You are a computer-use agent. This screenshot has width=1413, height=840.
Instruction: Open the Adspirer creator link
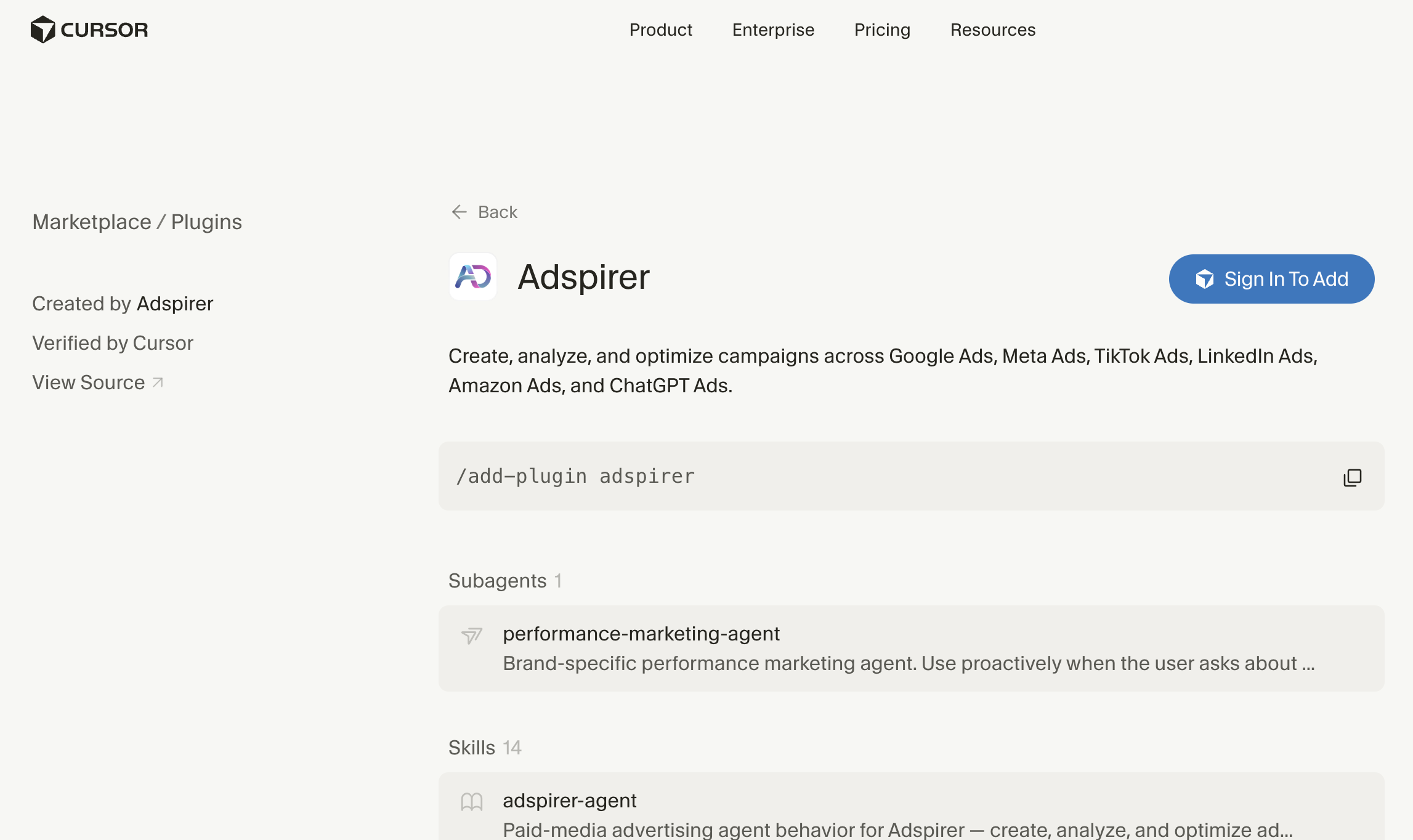click(x=175, y=304)
